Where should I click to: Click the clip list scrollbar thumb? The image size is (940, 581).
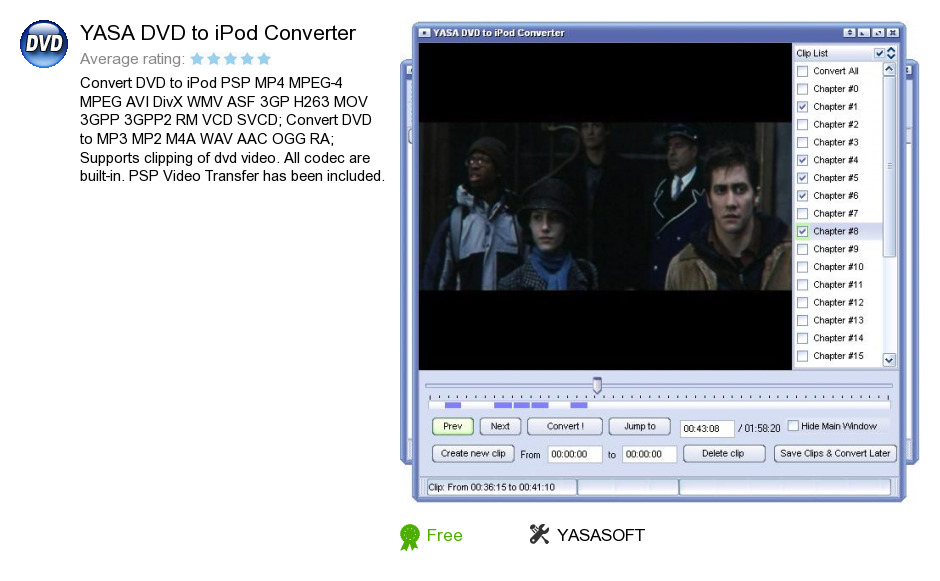tap(889, 166)
